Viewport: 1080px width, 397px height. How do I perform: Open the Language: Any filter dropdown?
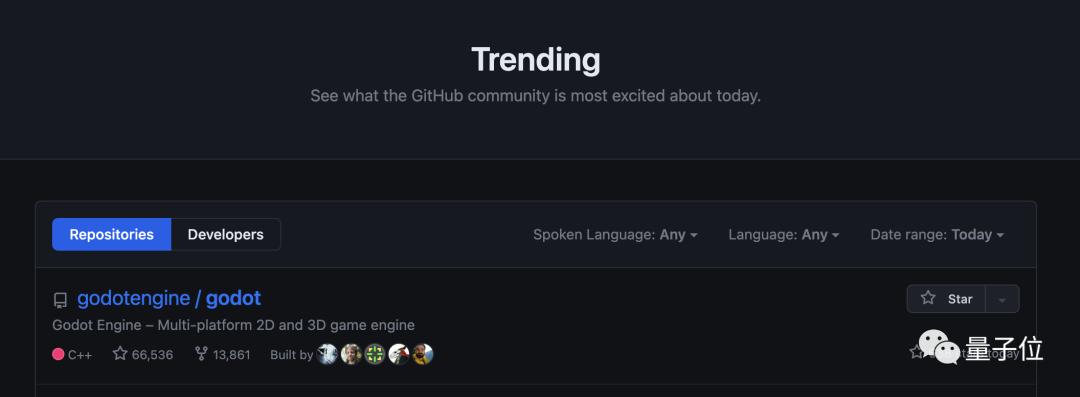tap(784, 234)
